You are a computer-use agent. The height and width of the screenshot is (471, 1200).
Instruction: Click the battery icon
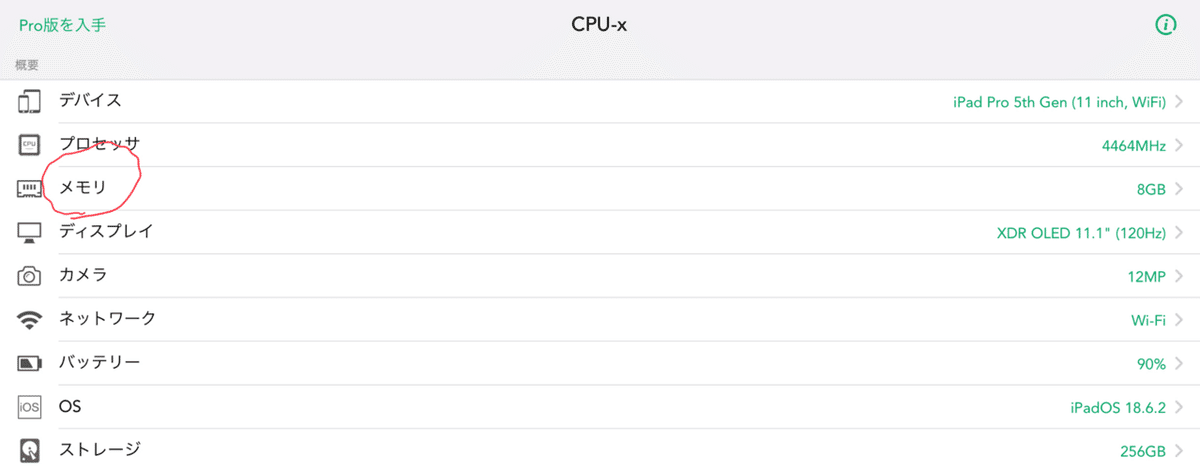pos(30,363)
